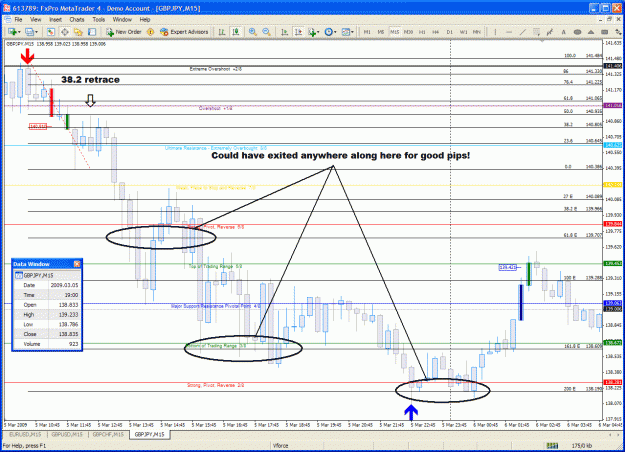The image size is (625, 452).
Task: Toggle the Terminal panel
Action: tap(92, 32)
